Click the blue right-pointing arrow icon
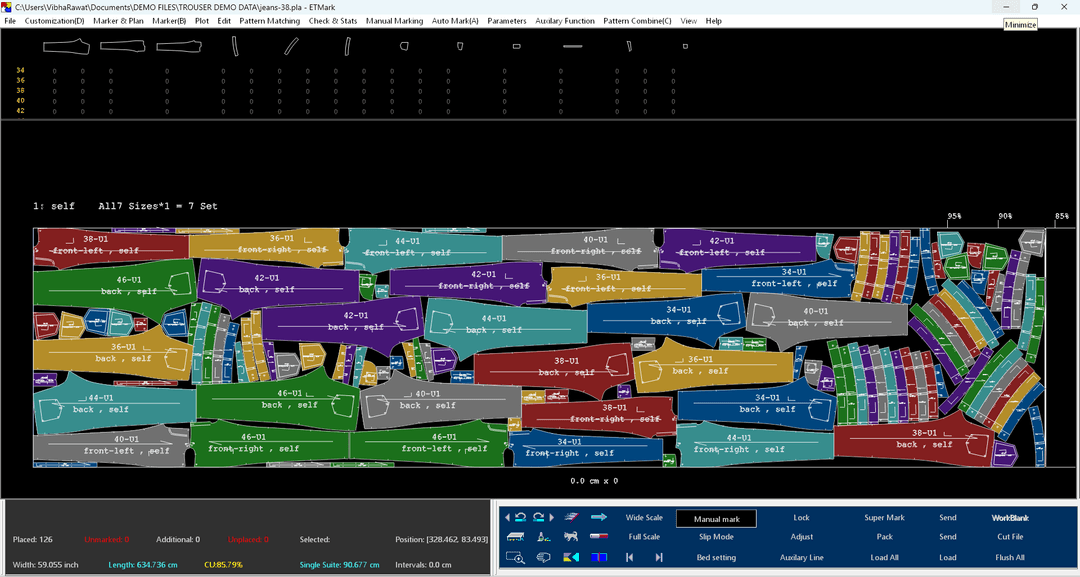Viewport: 1080px width, 577px height. click(599, 518)
